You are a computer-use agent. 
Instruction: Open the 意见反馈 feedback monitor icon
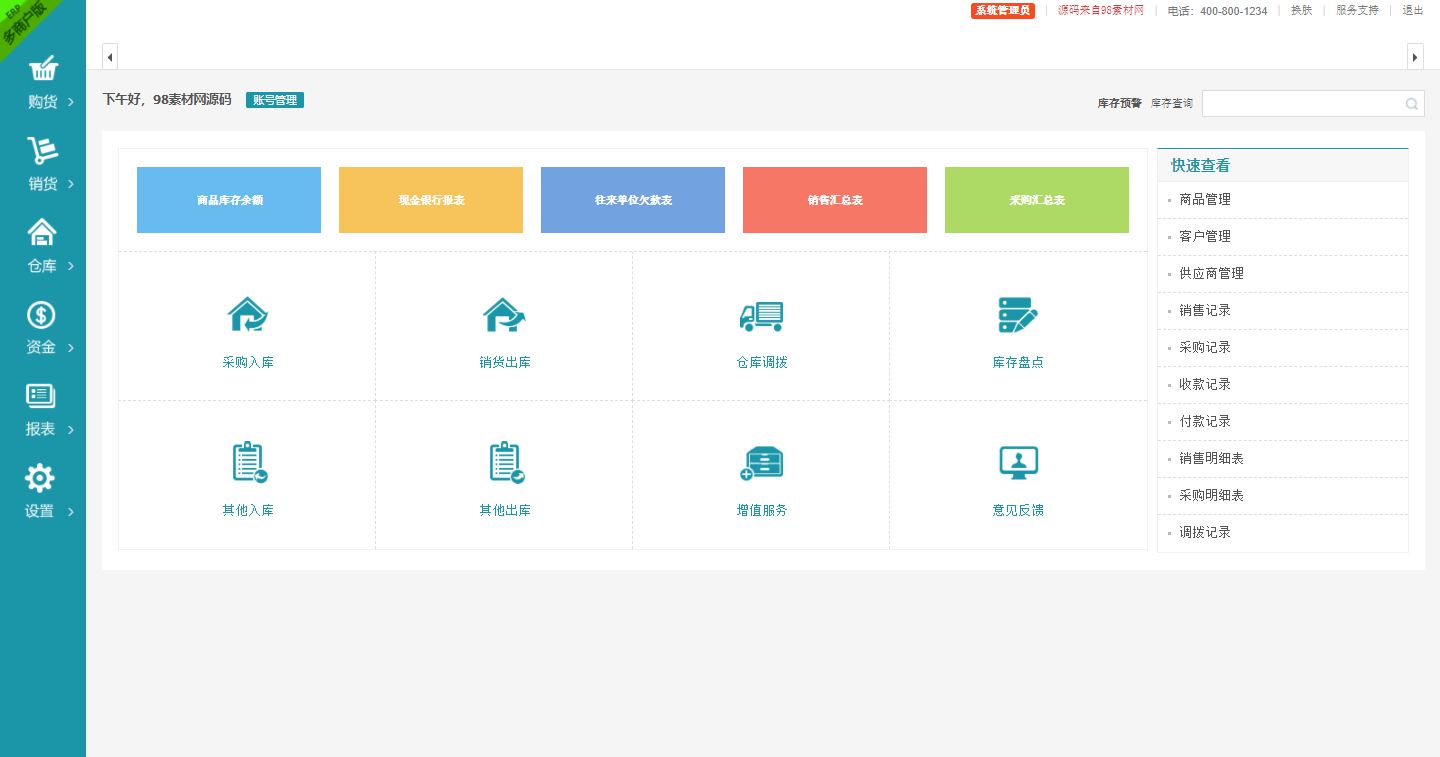(x=1018, y=463)
